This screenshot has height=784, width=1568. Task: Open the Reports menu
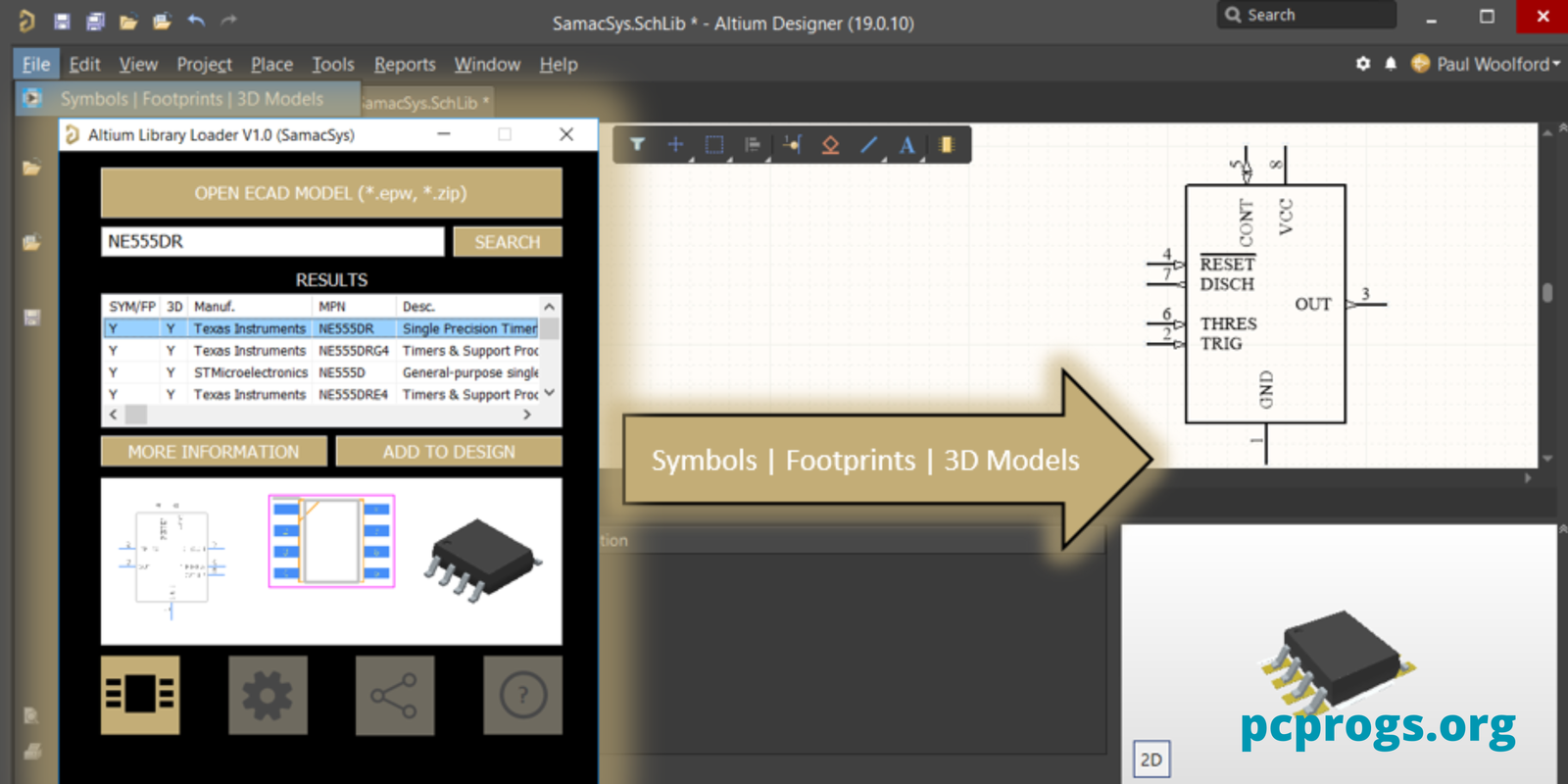[x=405, y=64]
